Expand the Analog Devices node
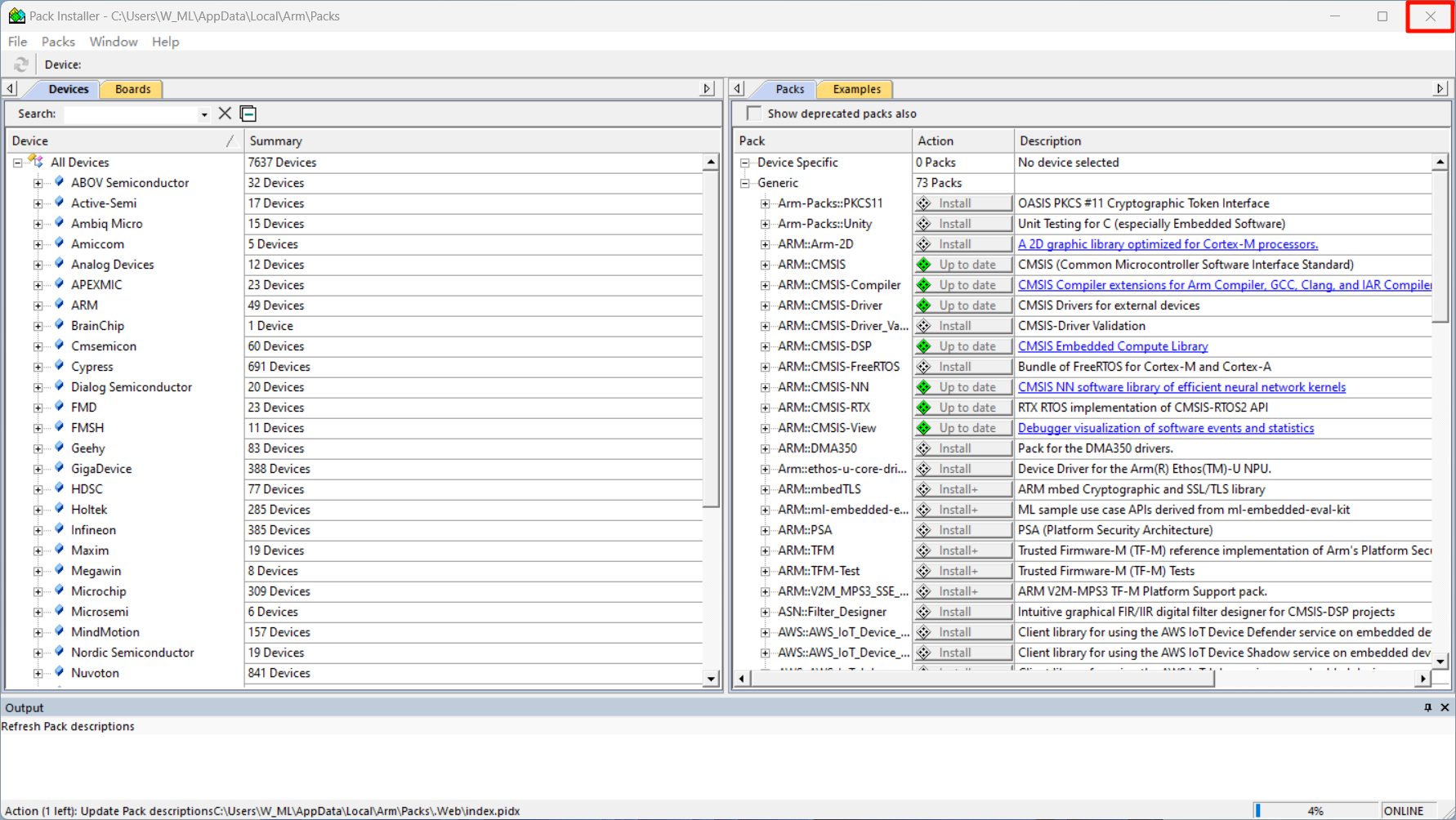The height and width of the screenshot is (820, 1456). 38,265
